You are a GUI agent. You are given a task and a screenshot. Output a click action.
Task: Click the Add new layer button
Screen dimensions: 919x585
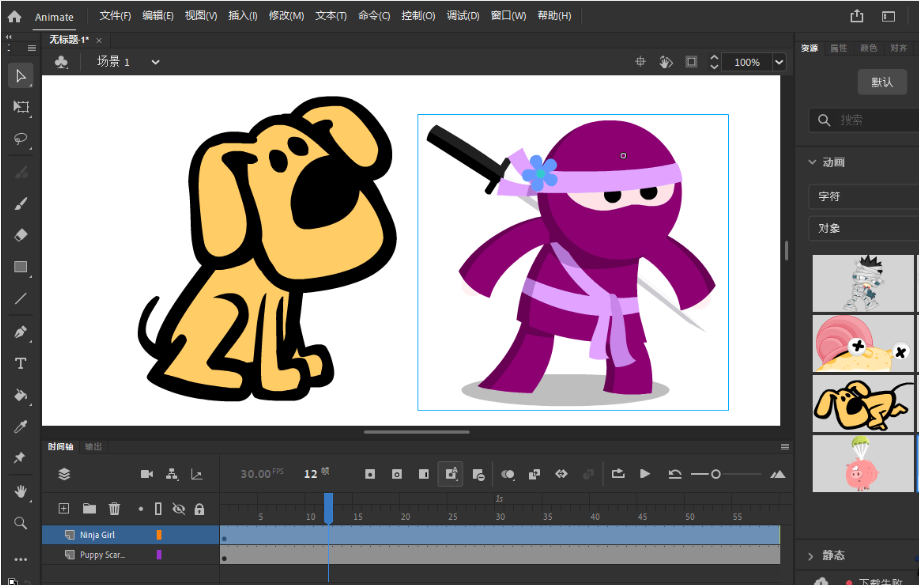coord(63,508)
